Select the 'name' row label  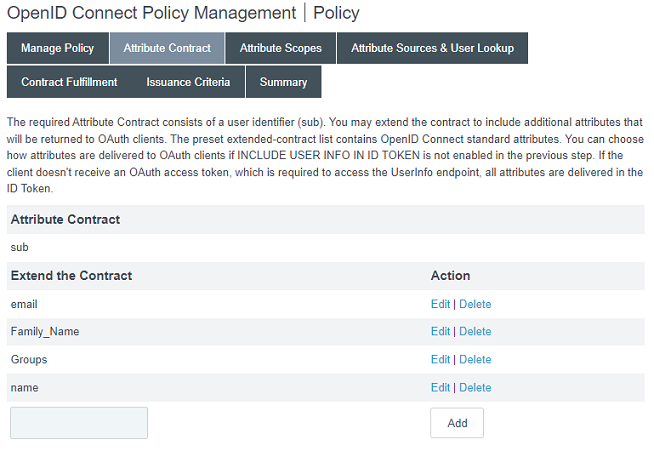[25, 388]
